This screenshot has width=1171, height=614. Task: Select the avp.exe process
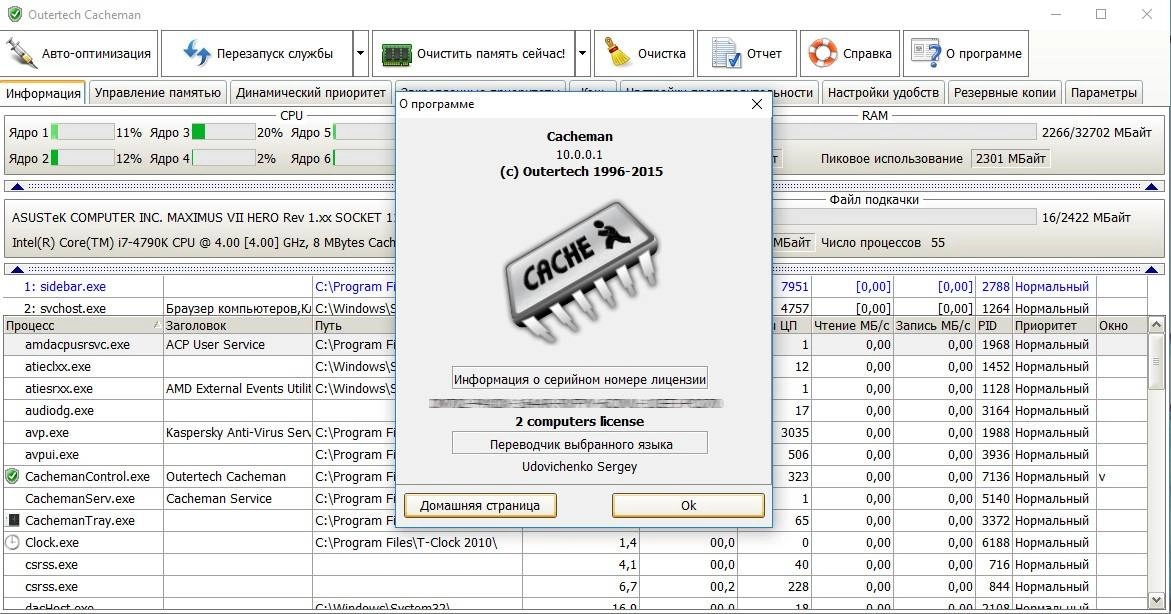tap(47, 432)
